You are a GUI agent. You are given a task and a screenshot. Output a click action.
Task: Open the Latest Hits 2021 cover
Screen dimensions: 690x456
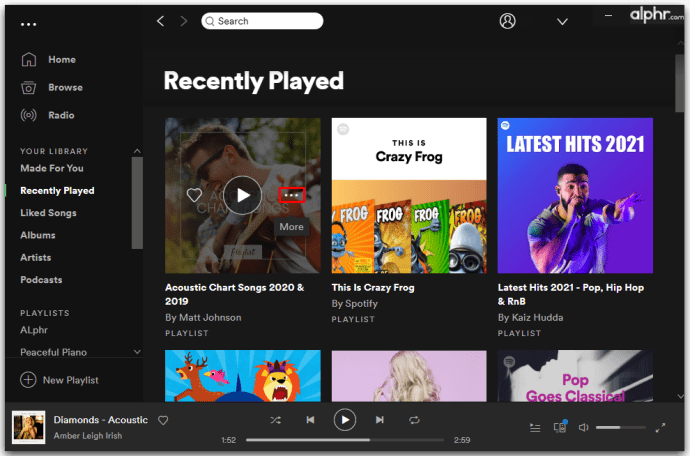[x=575, y=195]
